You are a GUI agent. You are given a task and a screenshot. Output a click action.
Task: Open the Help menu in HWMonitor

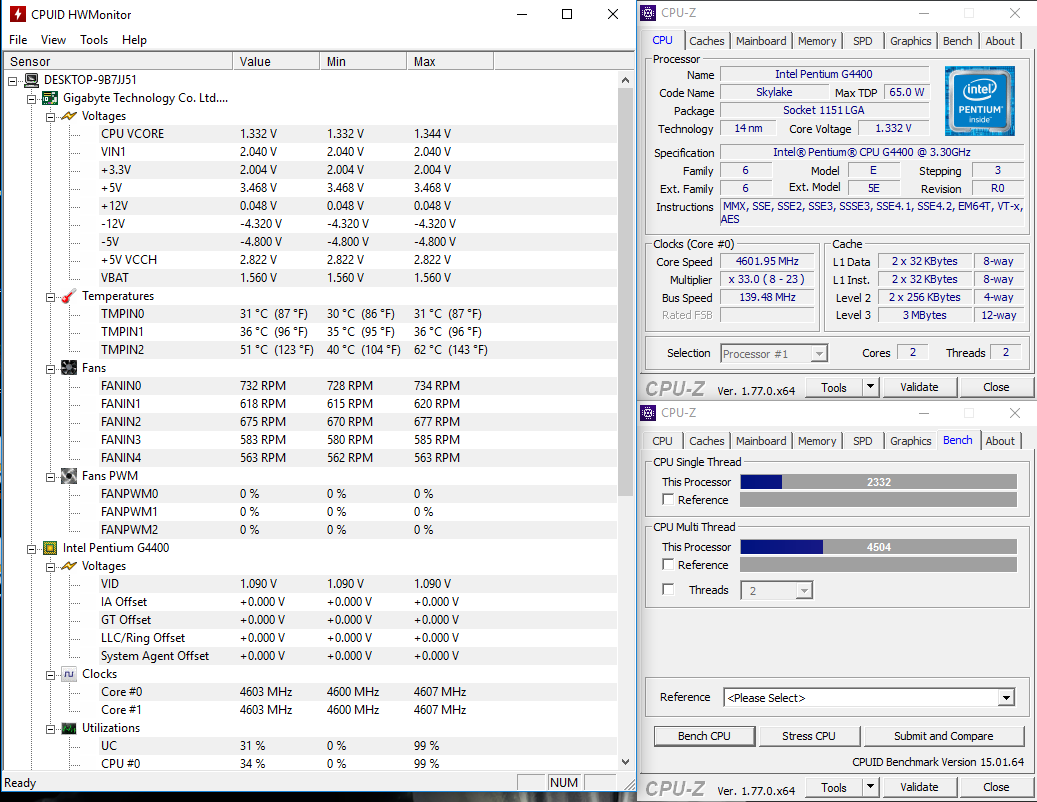[x=134, y=40]
